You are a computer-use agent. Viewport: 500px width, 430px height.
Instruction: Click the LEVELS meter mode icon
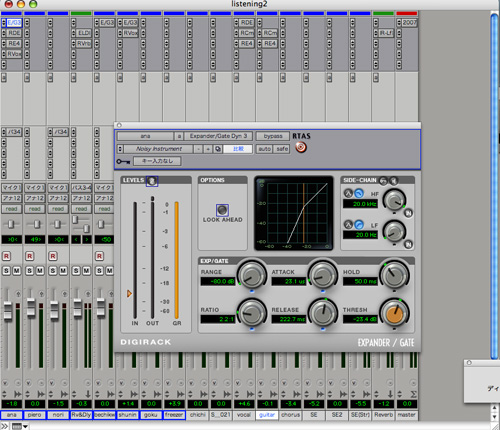coord(152,181)
